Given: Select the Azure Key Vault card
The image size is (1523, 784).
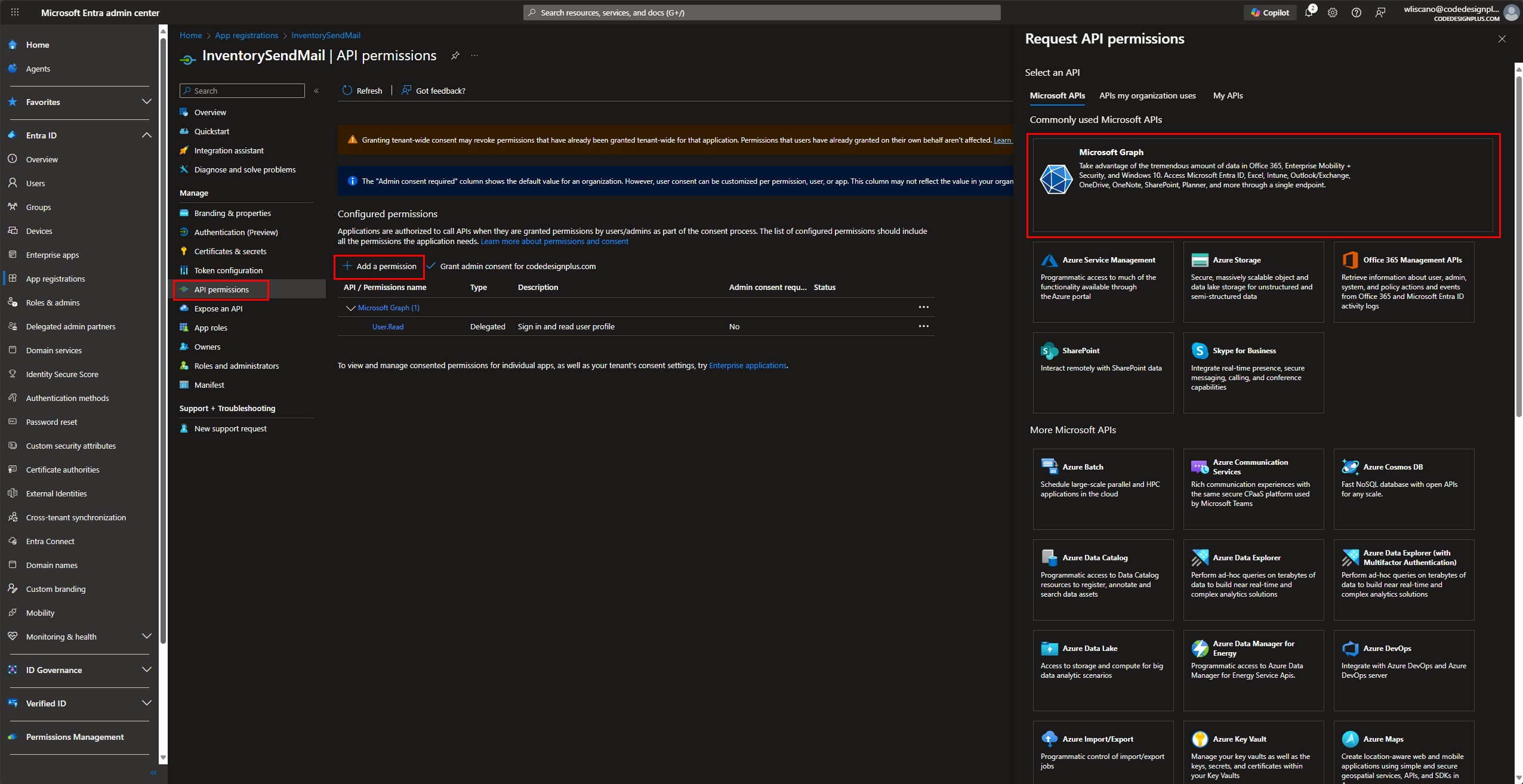Looking at the screenshot, I should [x=1253, y=752].
